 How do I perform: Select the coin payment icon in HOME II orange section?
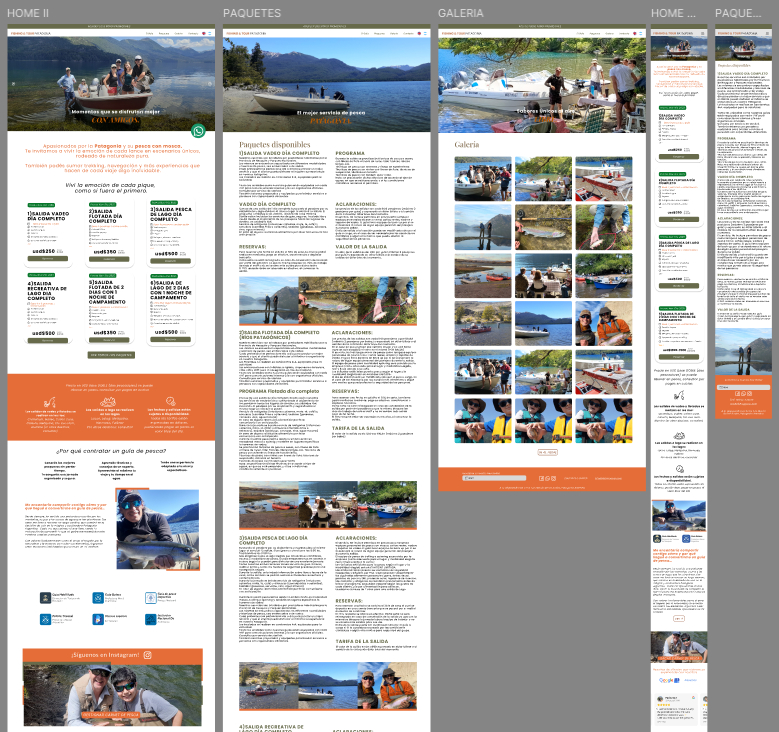(x=170, y=402)
